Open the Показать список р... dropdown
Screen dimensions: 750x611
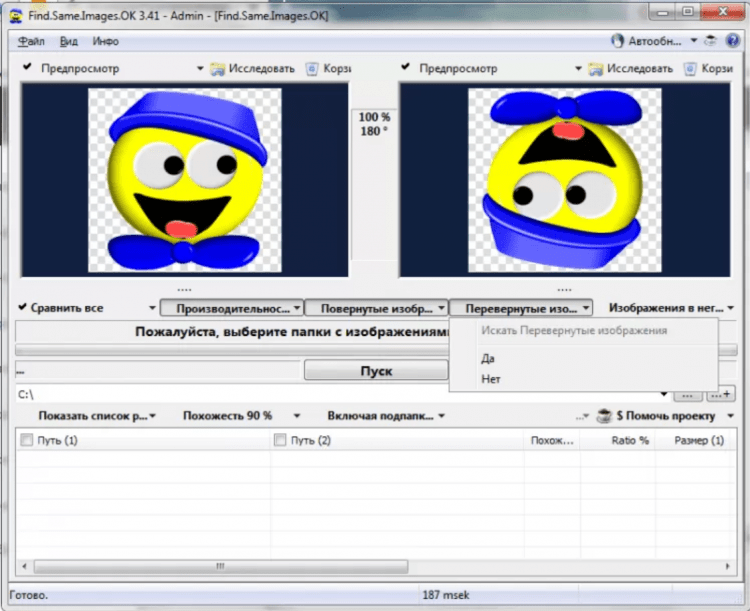point(97,416)
